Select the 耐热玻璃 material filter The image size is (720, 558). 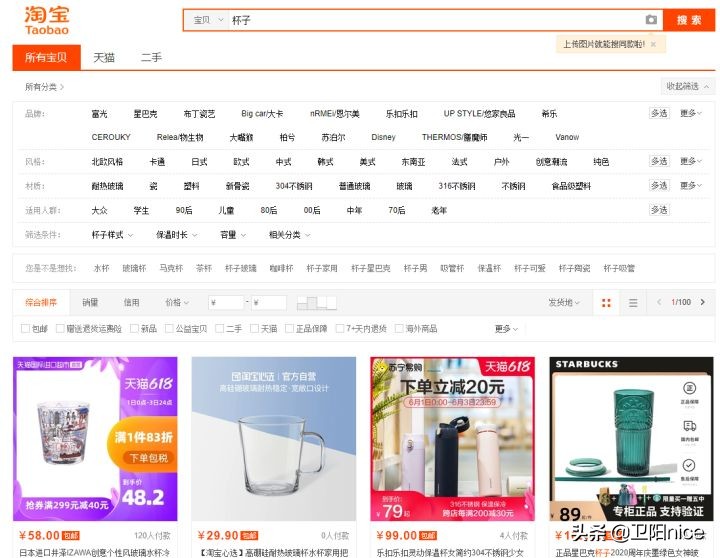click(x=107, y=186)
